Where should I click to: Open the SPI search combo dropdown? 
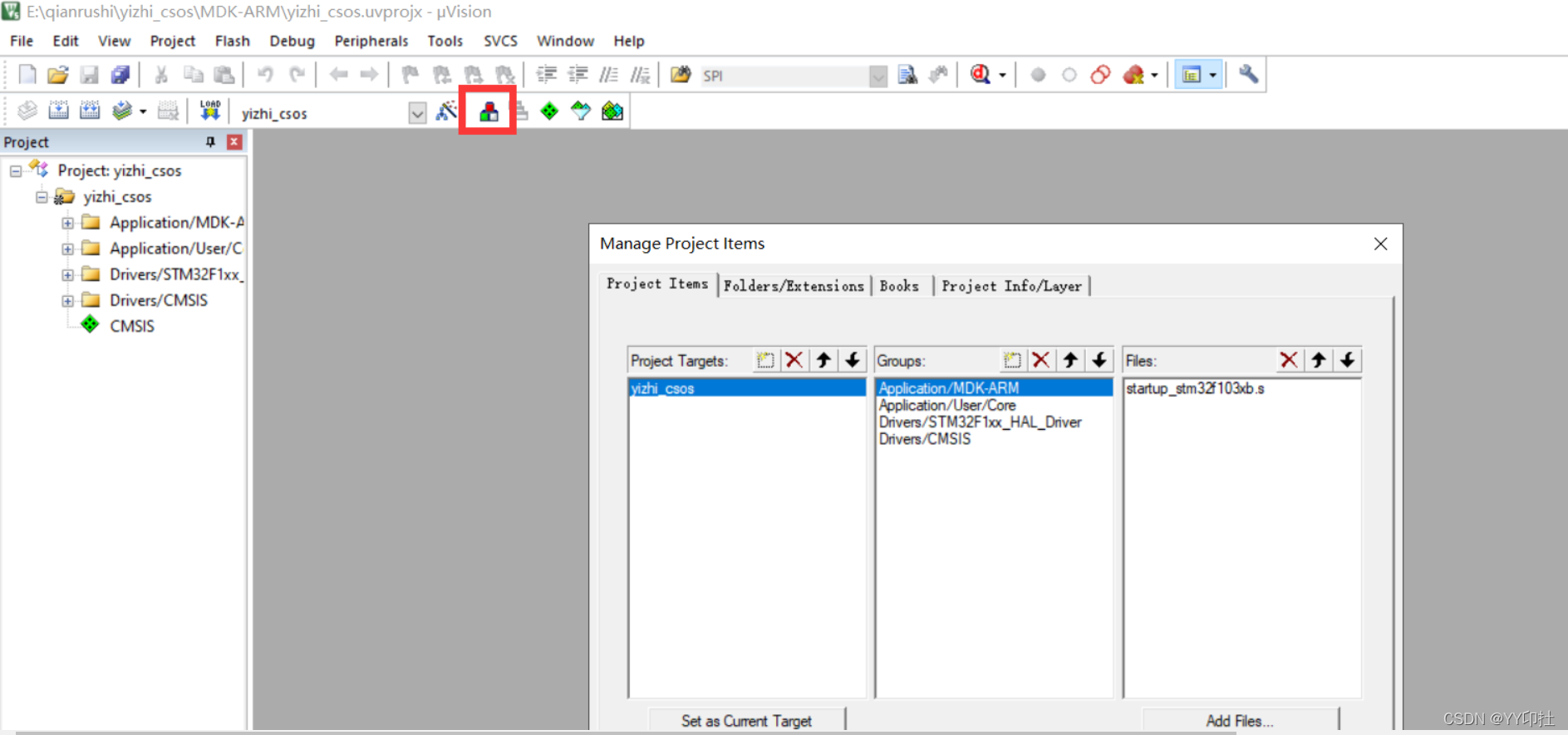878,76
